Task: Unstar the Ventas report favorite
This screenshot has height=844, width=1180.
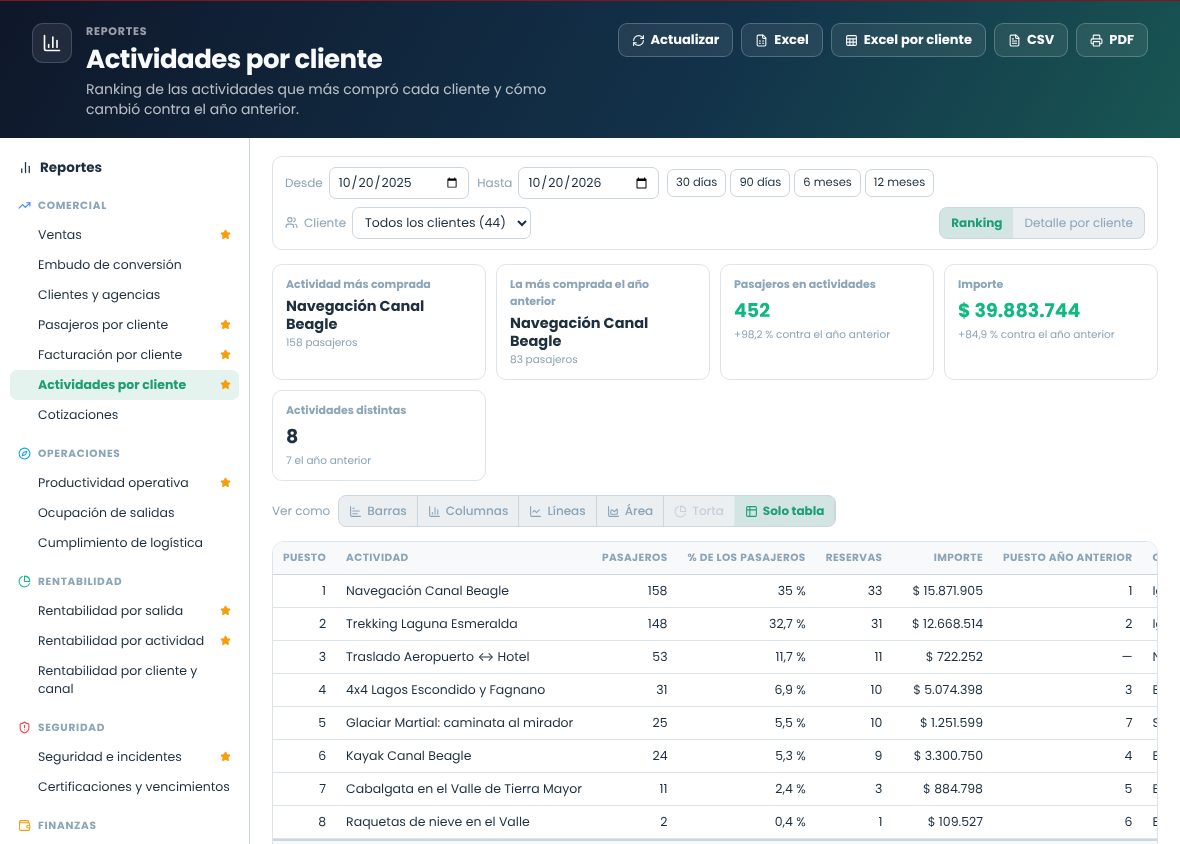Action: pyautogui.click(x=225, y=235)
